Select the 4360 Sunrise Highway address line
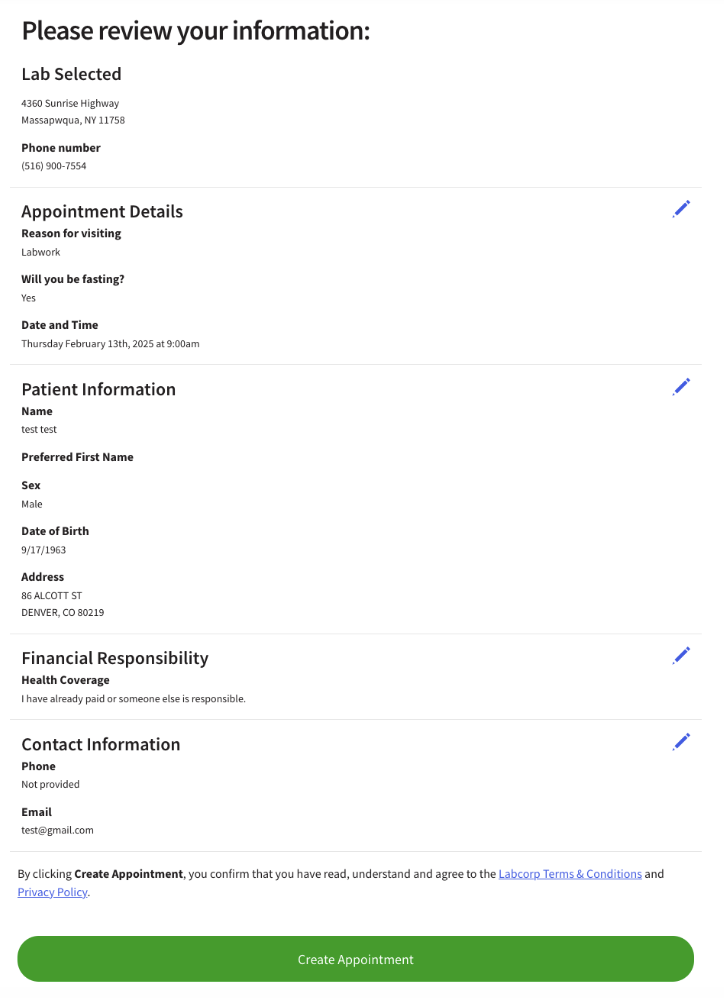Screen dimensions: 724x998 coord(70,103)
